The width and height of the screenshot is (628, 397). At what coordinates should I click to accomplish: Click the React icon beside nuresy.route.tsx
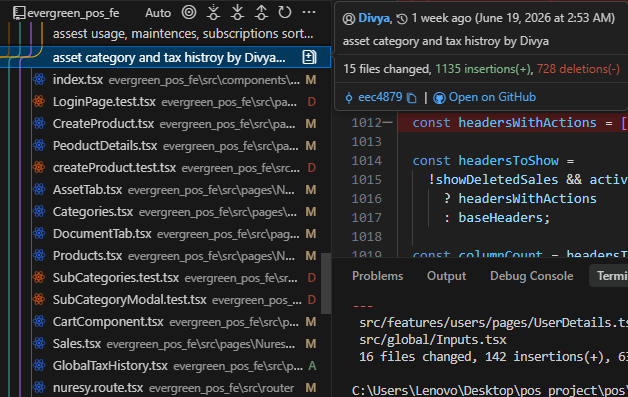(x=39, y=388)
